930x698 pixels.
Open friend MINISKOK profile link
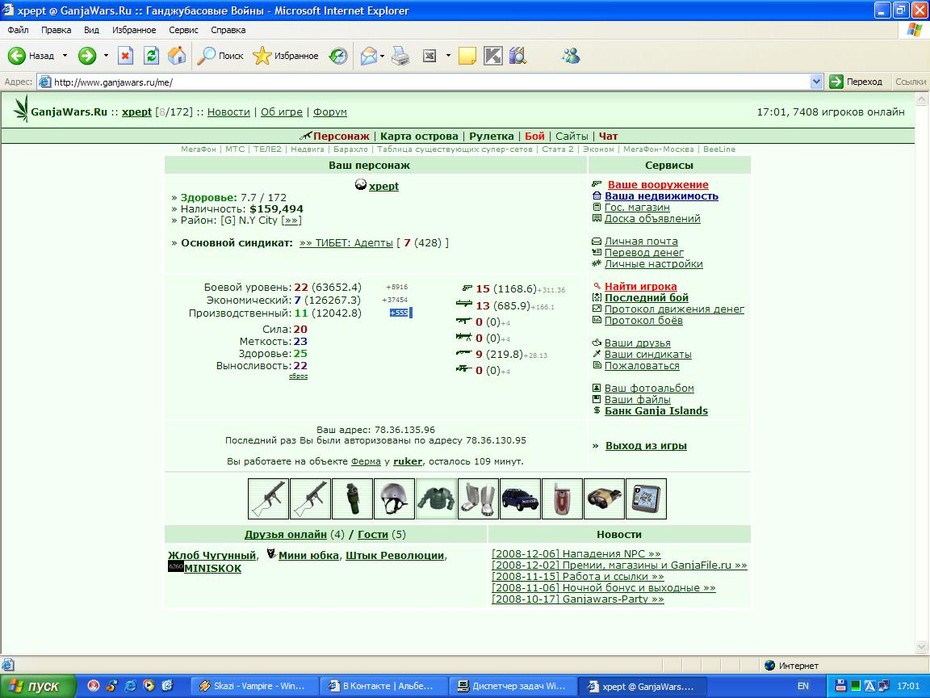212,568
